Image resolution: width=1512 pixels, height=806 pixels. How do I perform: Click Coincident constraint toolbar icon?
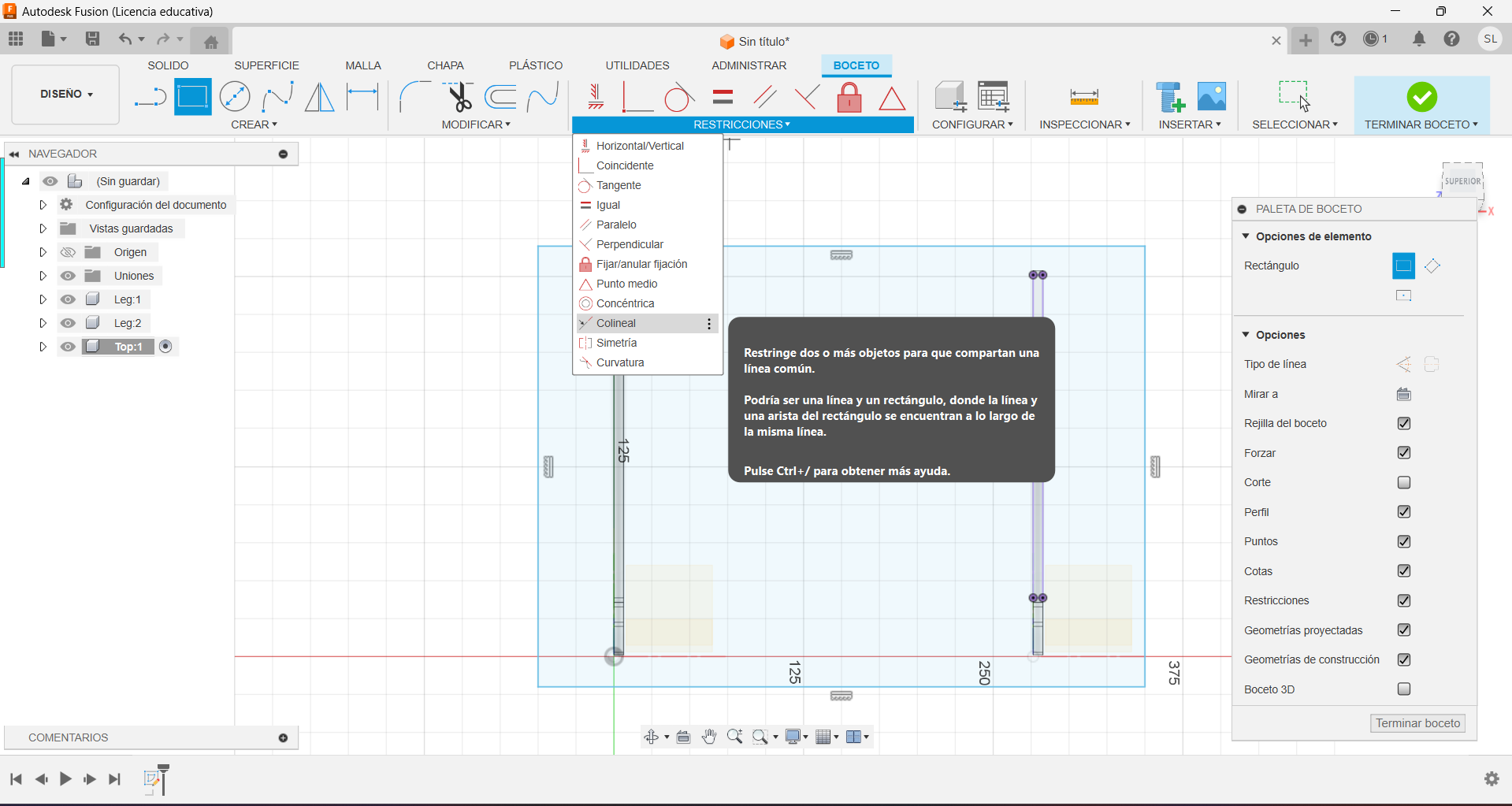click(x=637, y=98)
